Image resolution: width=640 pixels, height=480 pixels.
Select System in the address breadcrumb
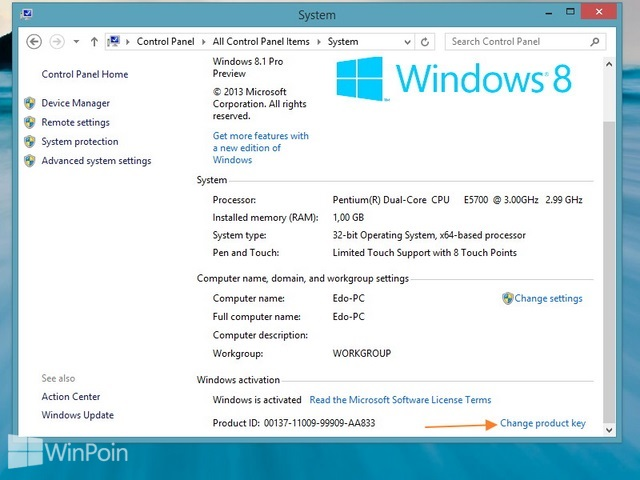coord(343,42)
